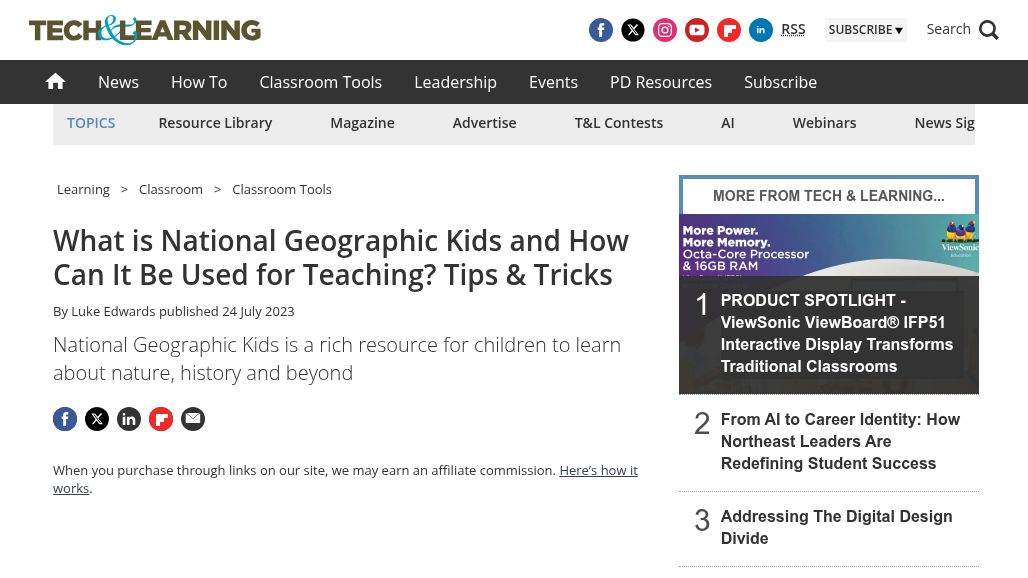1028x578 pixels.
Task: Select the Webinars topic tab
Action: (824, 123)
